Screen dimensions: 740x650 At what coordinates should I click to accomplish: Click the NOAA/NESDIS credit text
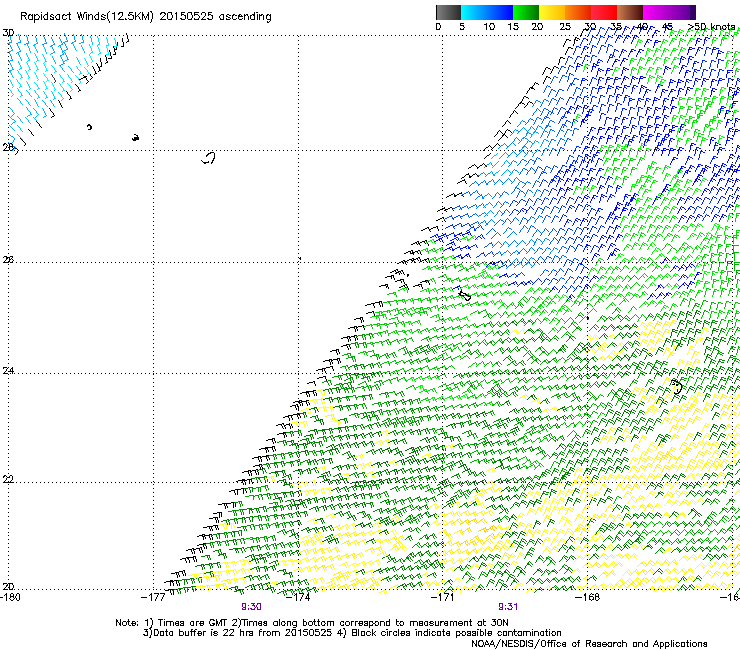coord(589,644)
